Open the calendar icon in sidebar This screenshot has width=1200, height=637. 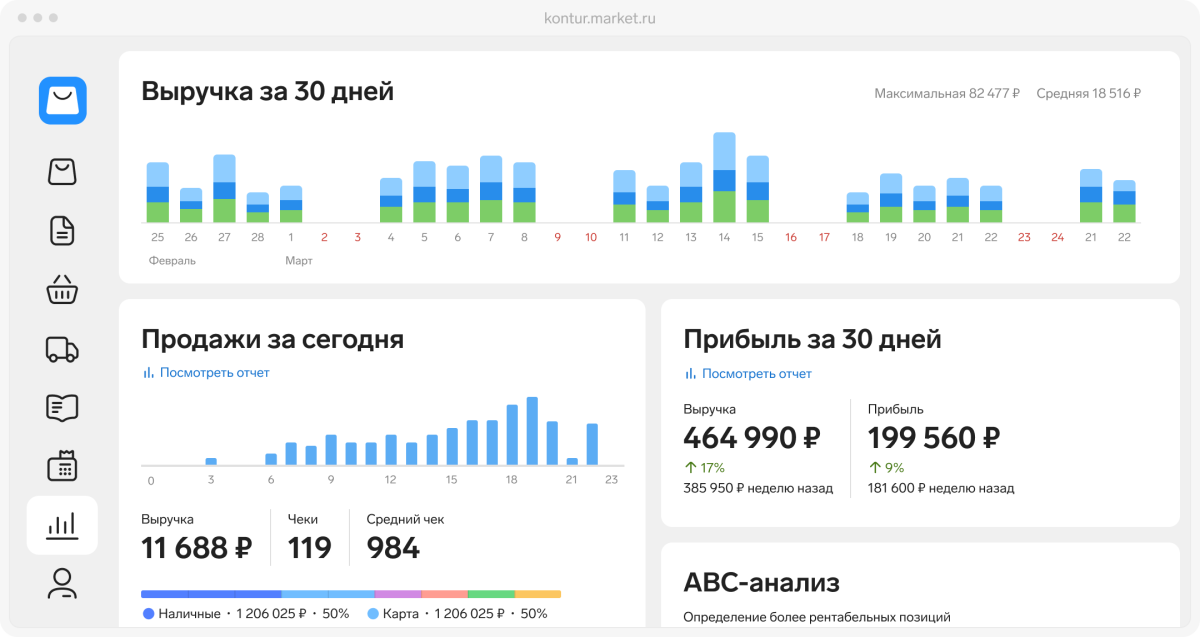pyautogui.click(x=62, y=466)
